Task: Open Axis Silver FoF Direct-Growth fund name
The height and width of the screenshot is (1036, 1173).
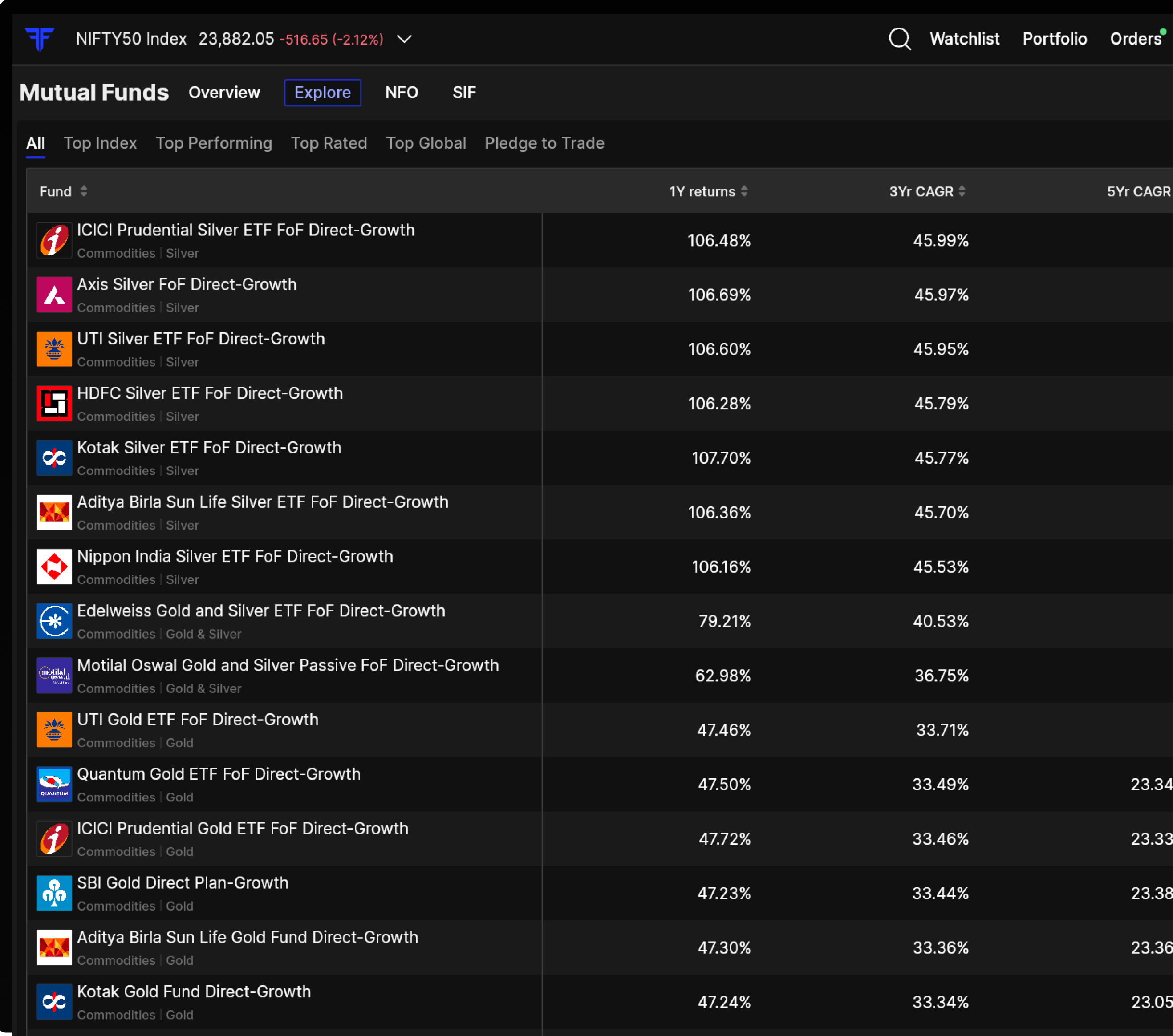Action: pos(187,284)
